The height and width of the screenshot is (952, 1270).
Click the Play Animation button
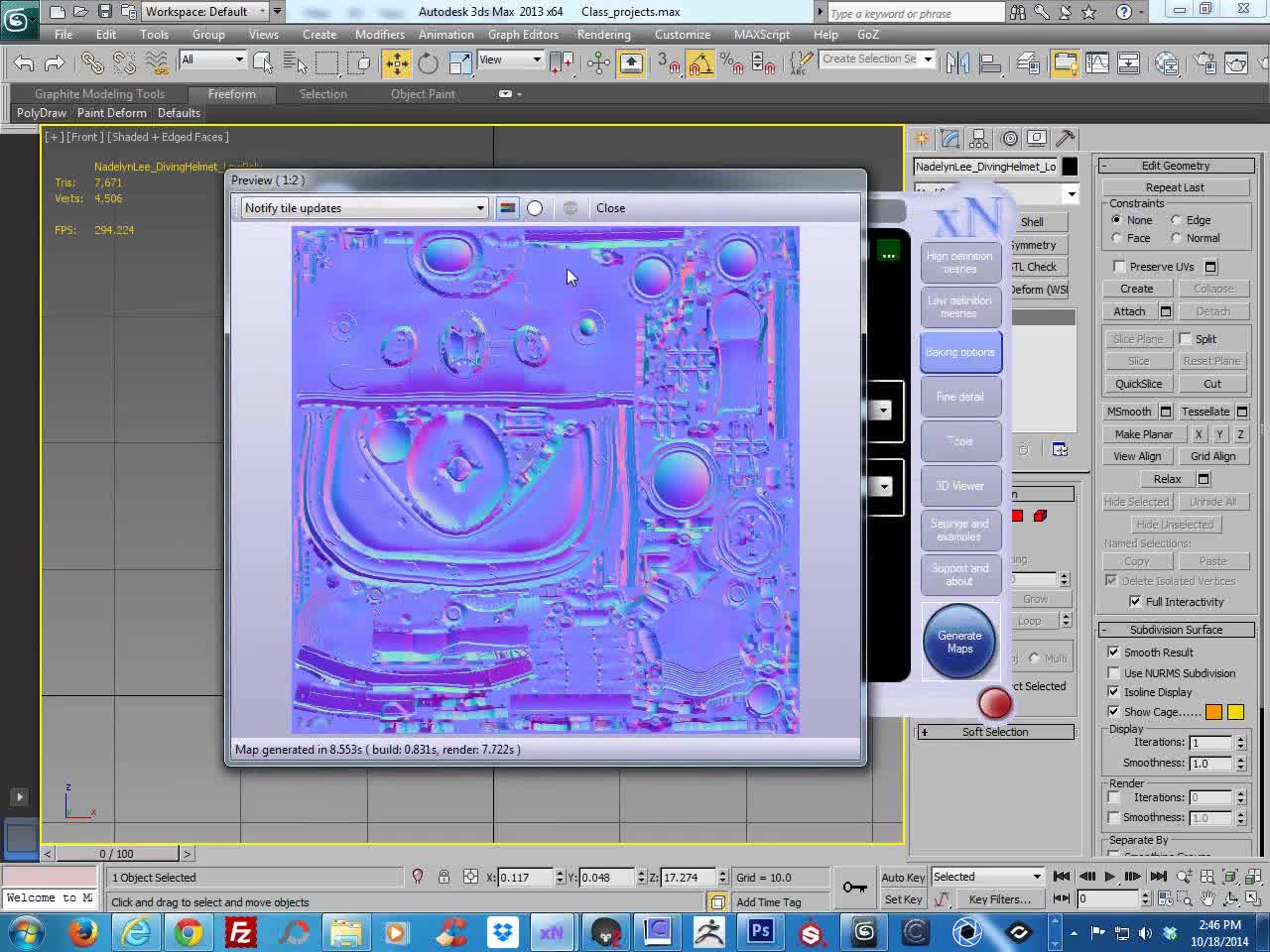1109,877
